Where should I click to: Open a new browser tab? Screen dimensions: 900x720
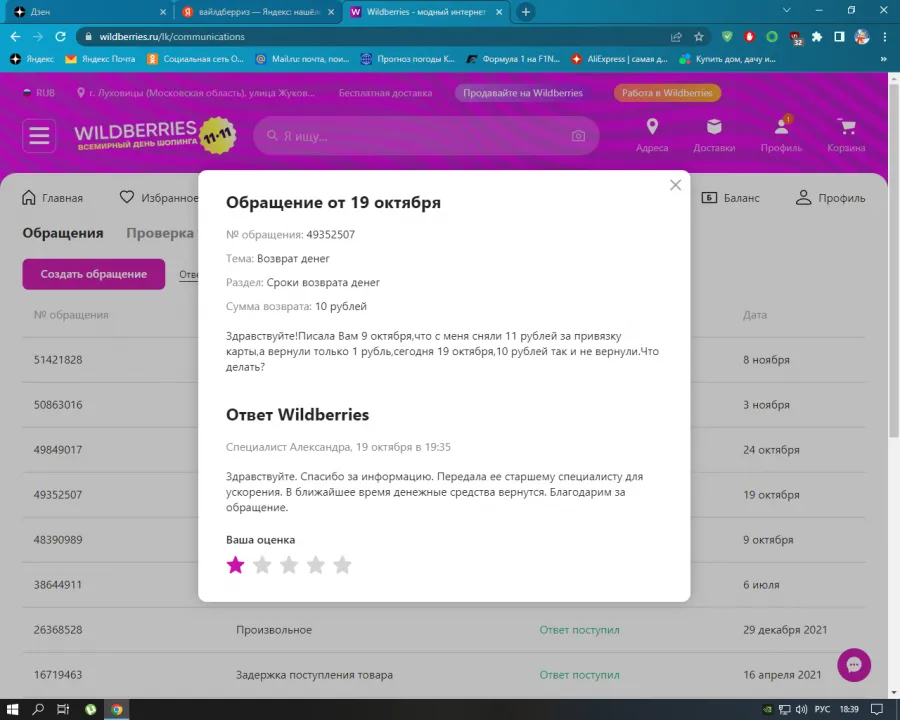pos(525,11)
